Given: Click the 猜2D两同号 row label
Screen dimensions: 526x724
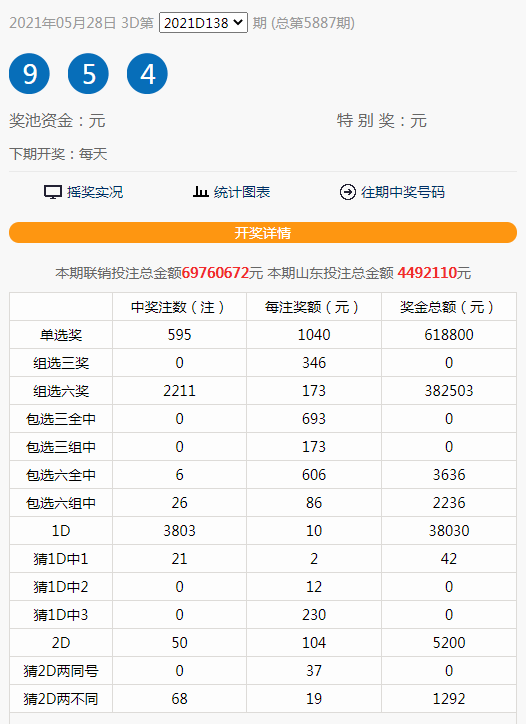Looking at the screenshot, I should pyautogui.click(x=61, y=671).
